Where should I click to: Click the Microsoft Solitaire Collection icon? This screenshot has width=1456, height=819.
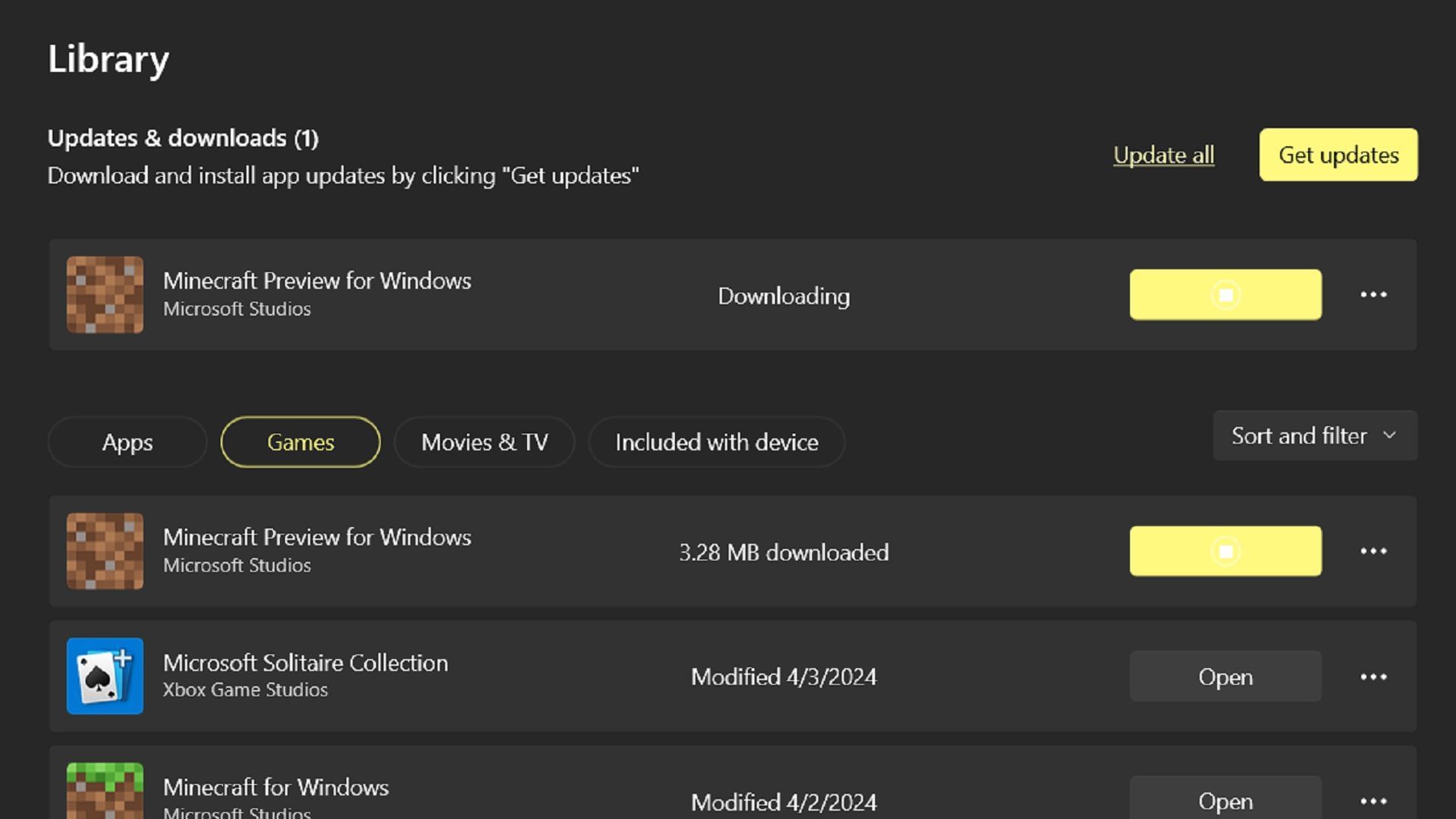tap(104, 676)
